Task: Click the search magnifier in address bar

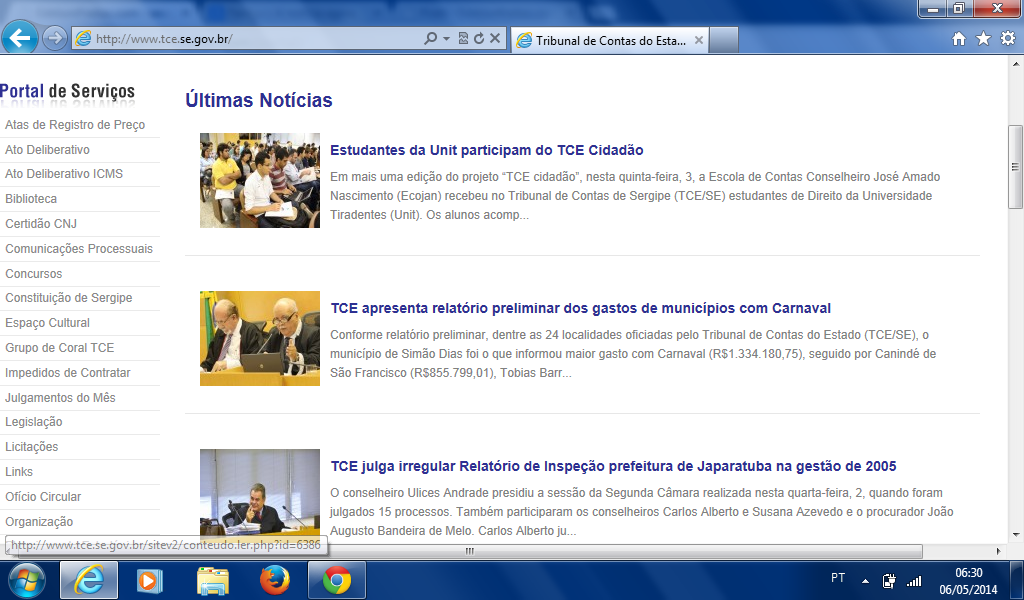Action: [430, 39]
